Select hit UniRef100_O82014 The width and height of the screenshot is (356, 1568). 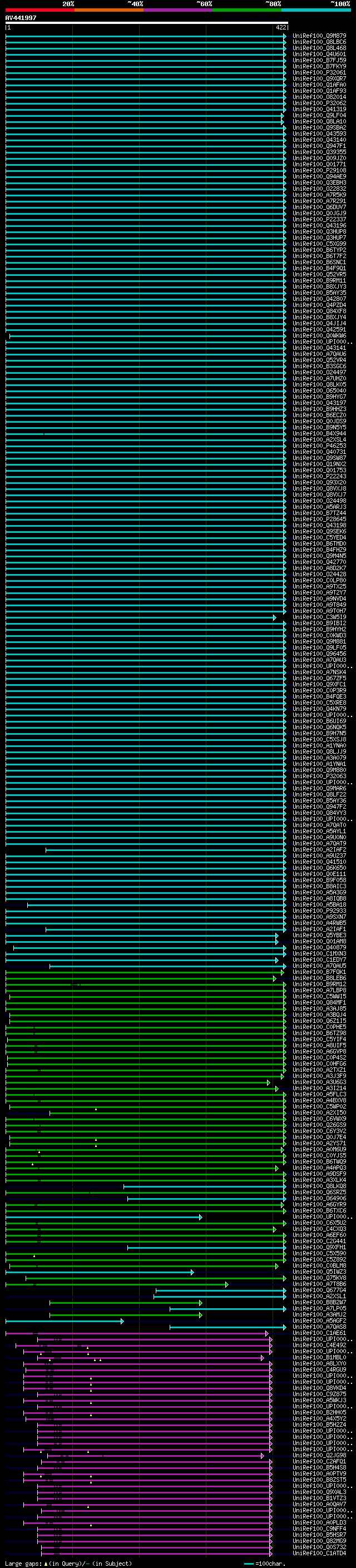[x=319, y=97]
